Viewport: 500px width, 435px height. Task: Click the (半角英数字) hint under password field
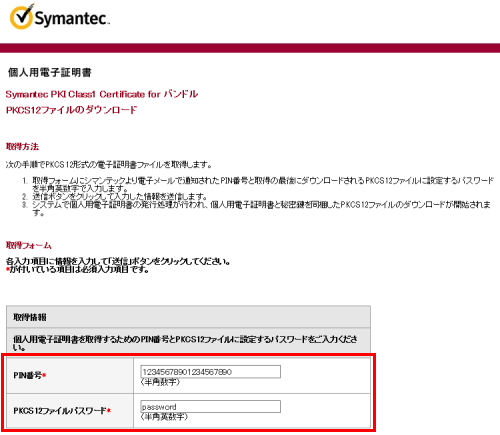[x=164, y=417]
